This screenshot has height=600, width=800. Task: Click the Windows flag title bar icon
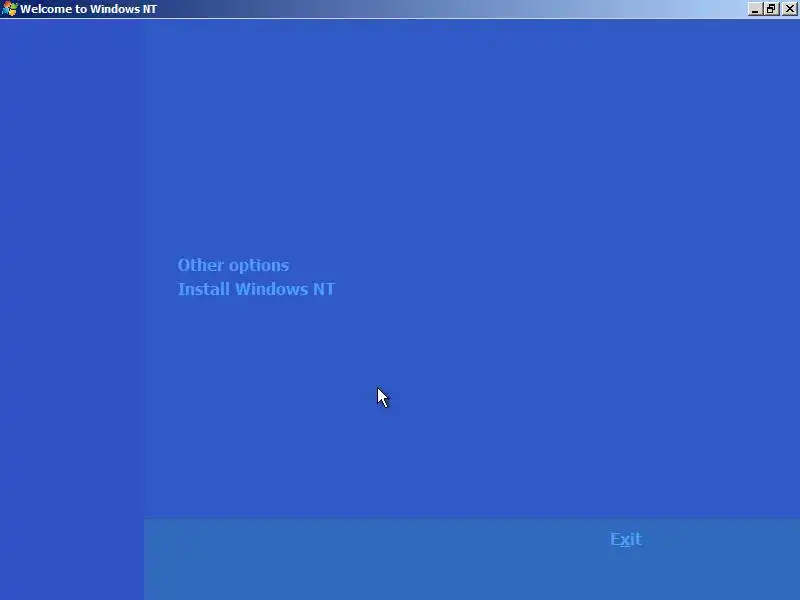[10, 9]
